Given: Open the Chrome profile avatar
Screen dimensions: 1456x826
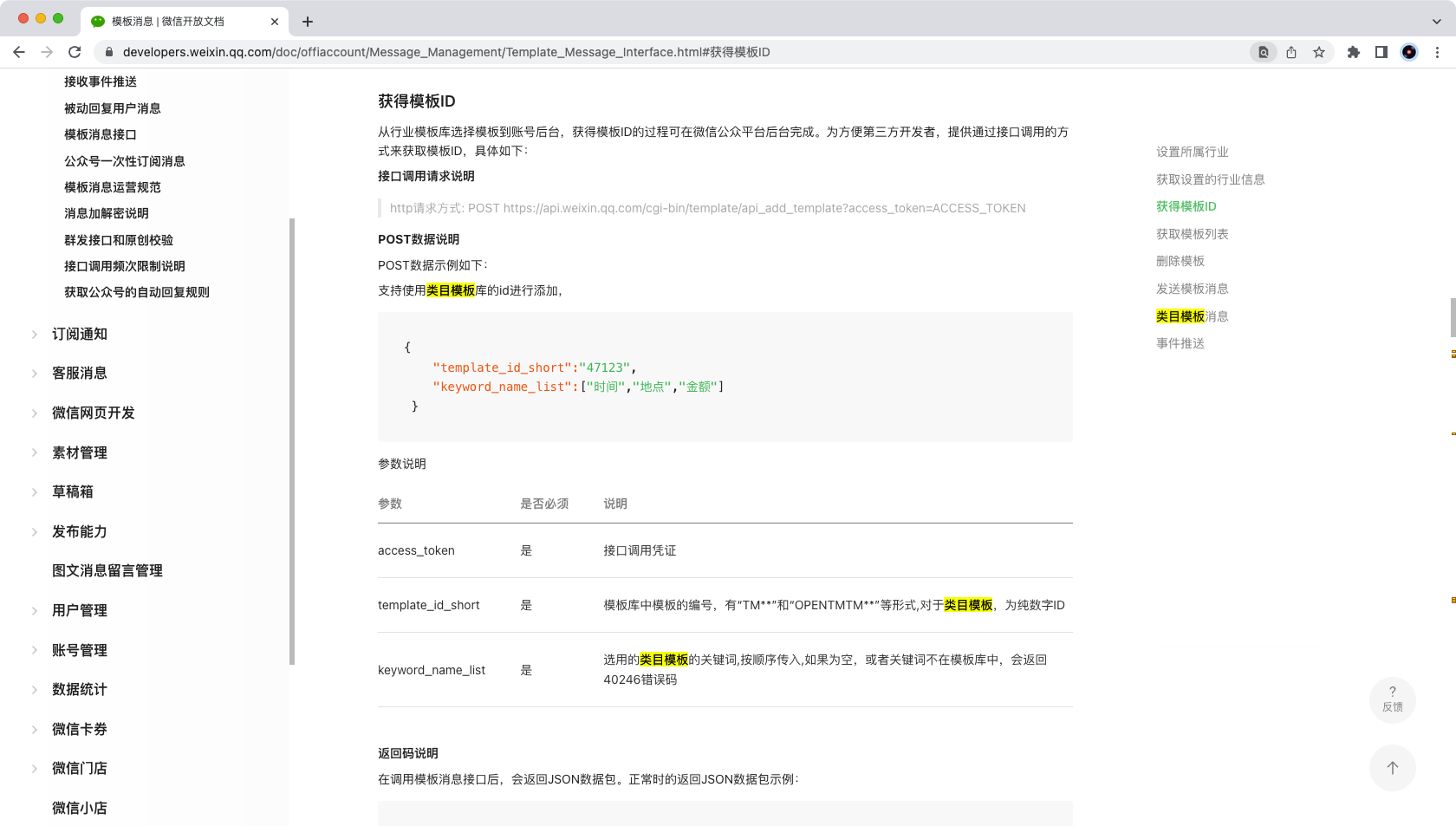Looking at the screenshot, I should 1409,52.
